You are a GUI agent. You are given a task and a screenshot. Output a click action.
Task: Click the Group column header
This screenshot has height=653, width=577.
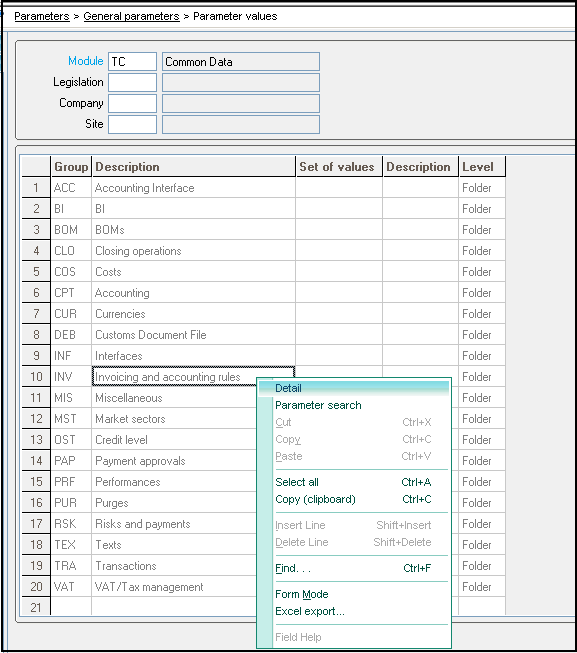pos(71,167)
